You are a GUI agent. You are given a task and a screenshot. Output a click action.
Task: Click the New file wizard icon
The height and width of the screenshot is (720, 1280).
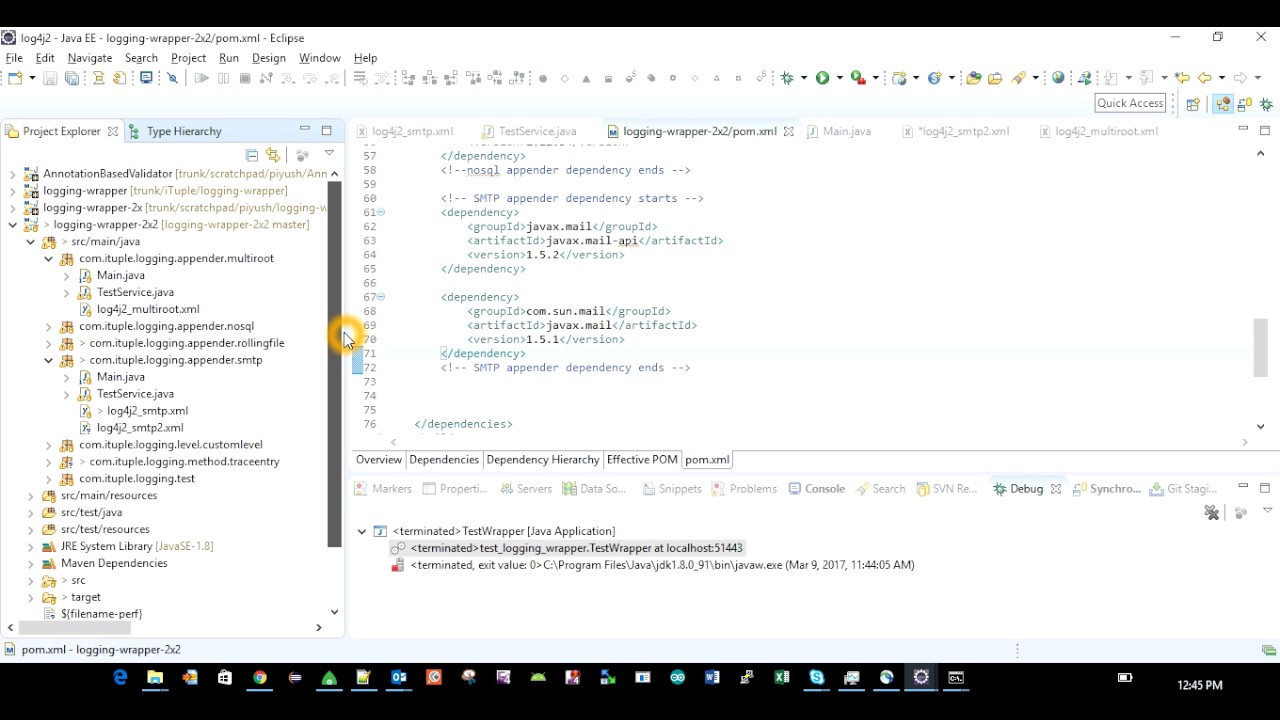pyautogui.click(x=13, y=78)
